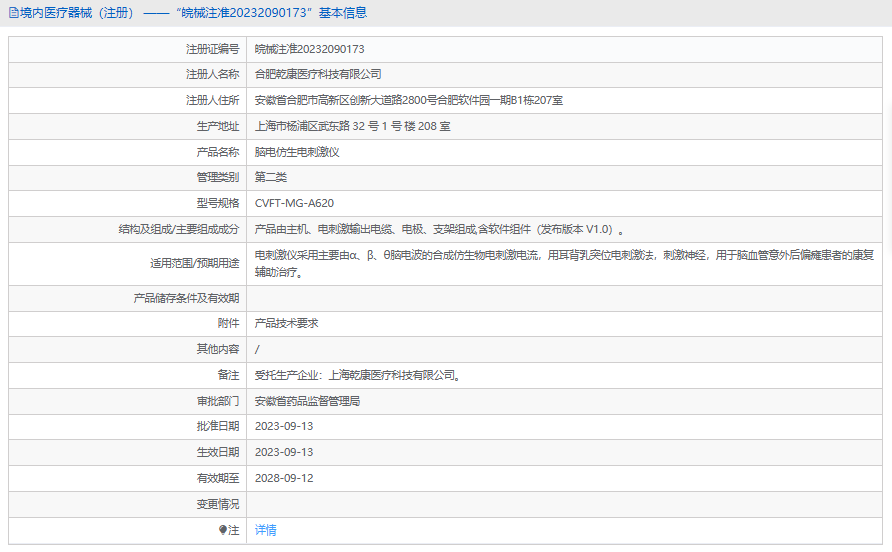Click the 批准日期 row label
The width and height of the screenshot is (892, 552).
218,426
